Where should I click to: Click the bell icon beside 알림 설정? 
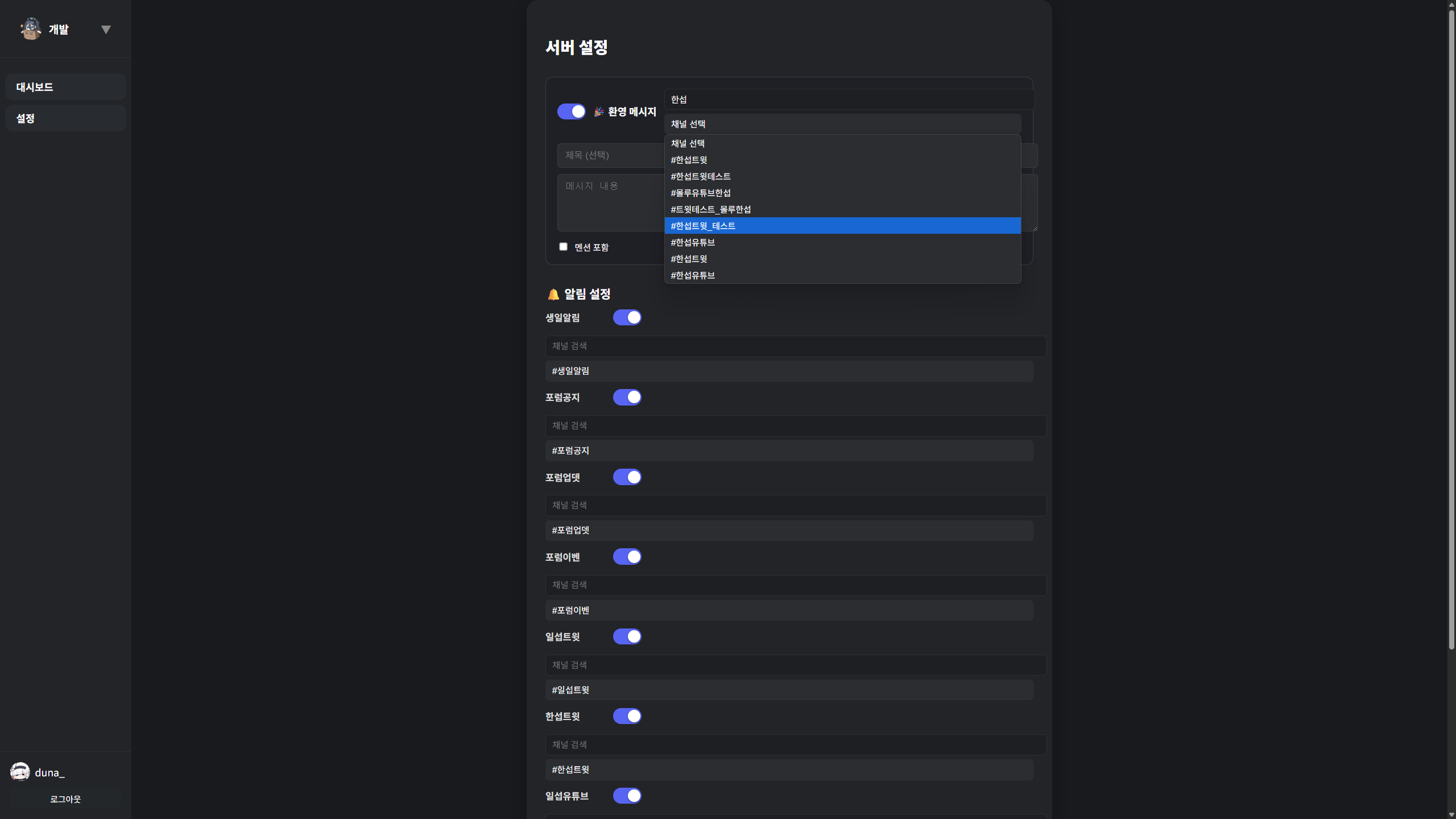pyautogui.click(x=553, y=295)
